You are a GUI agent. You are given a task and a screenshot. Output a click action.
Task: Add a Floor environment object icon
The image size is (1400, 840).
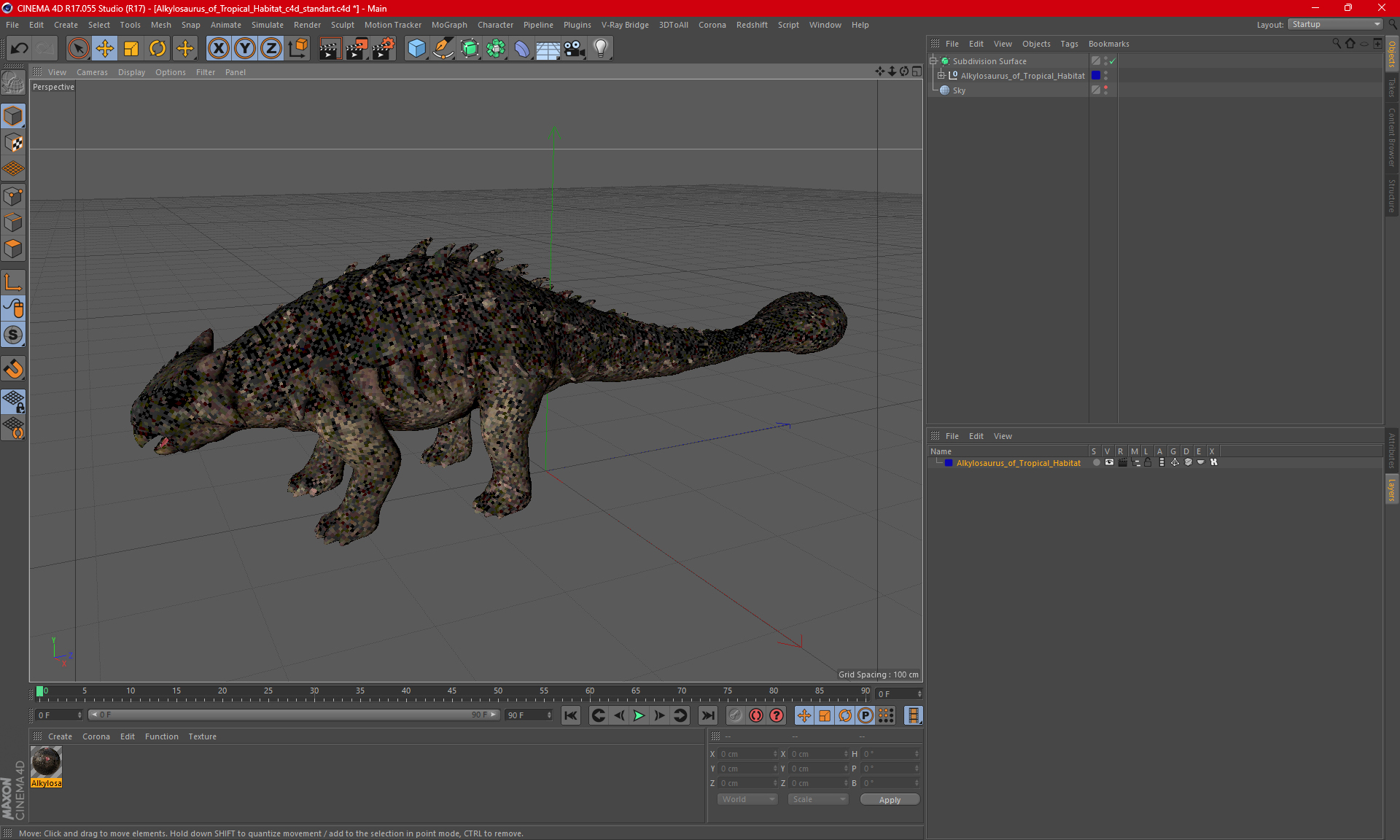click(x=548, y=48)
